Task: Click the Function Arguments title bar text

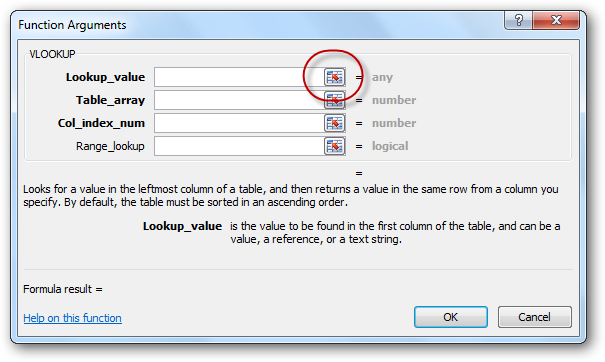Action: point(72,25)
